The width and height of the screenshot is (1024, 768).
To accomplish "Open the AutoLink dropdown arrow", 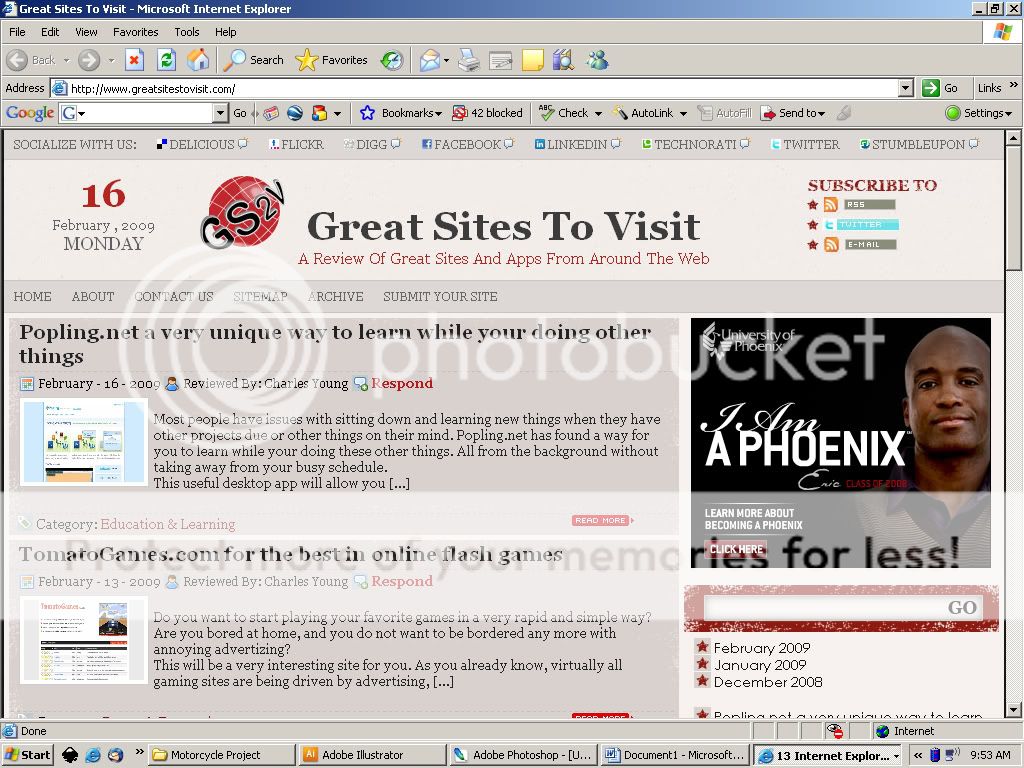I will point(683,114).
